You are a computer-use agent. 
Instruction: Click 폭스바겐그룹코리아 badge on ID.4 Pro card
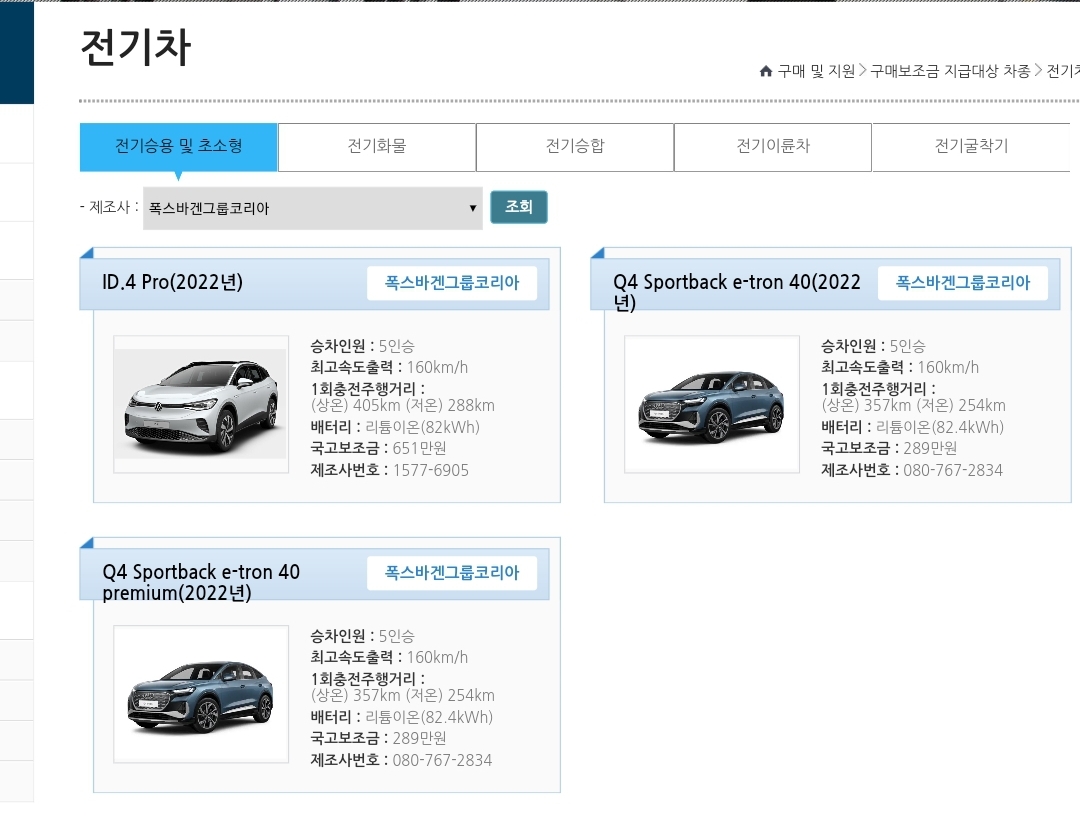click(452, 283)
